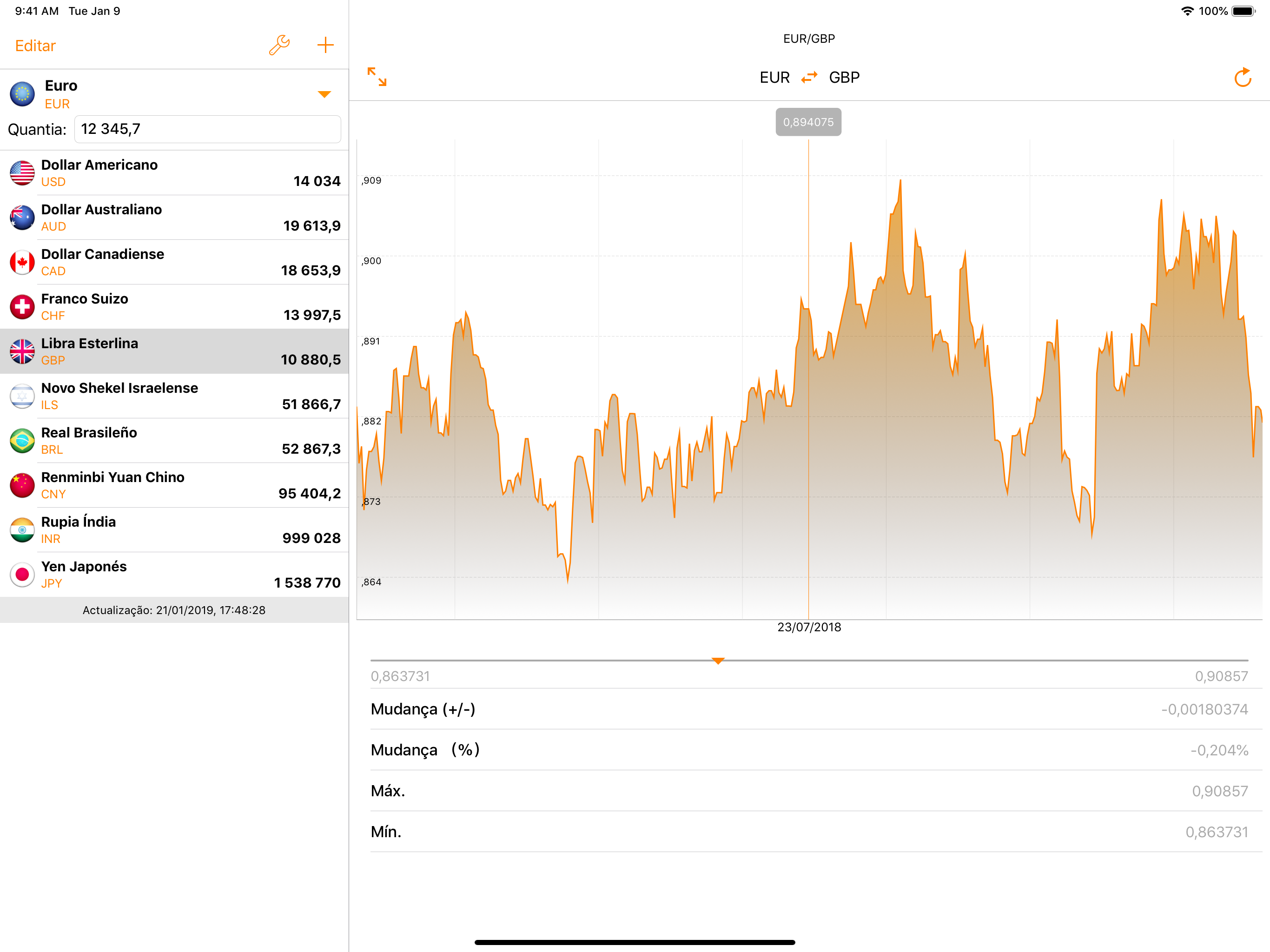Click the 0,894075 chart value tooltip

[808, 122]
